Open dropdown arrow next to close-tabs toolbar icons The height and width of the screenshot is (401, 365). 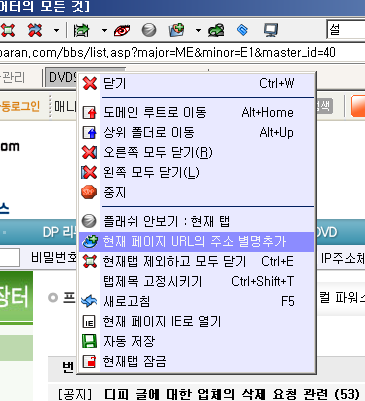[x=56, y=31]
